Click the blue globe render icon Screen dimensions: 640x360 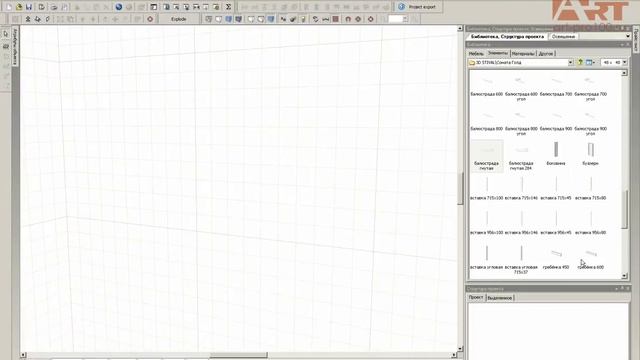119,7
